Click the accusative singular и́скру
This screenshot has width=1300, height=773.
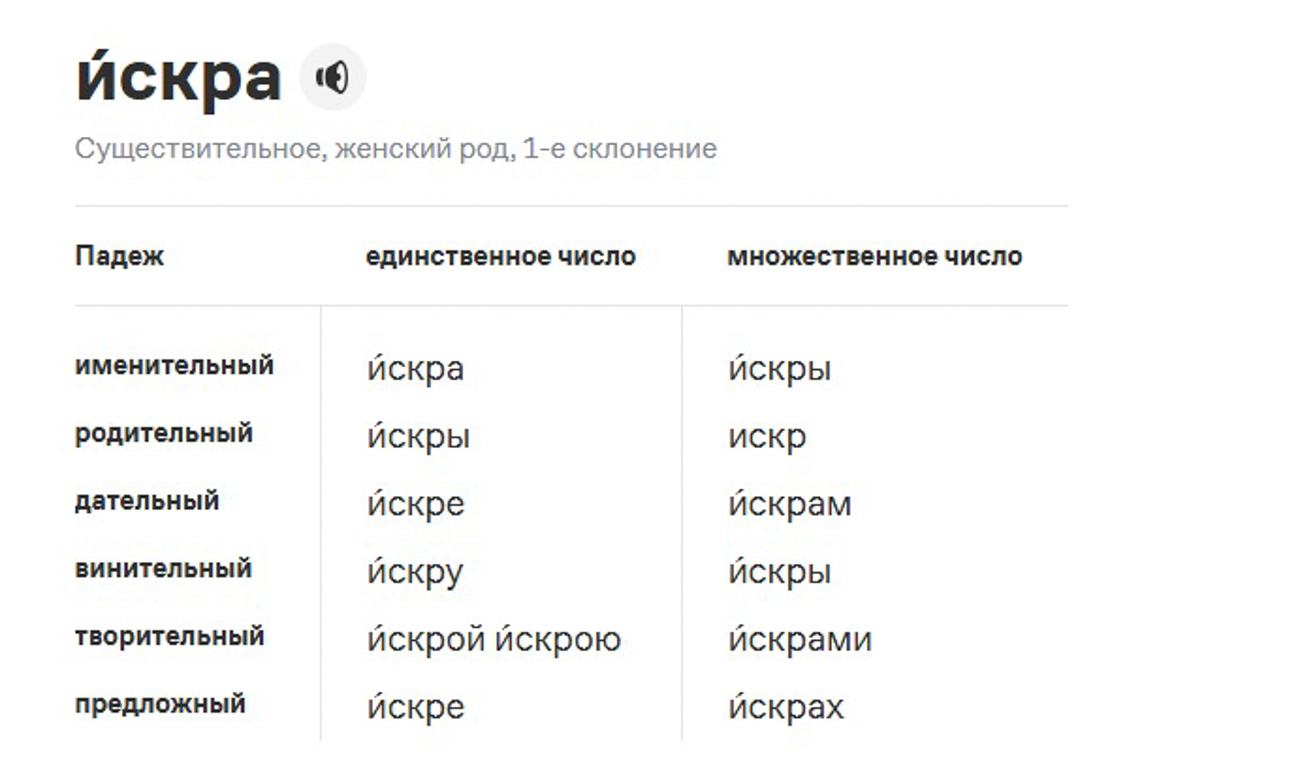tap(414, 572)
